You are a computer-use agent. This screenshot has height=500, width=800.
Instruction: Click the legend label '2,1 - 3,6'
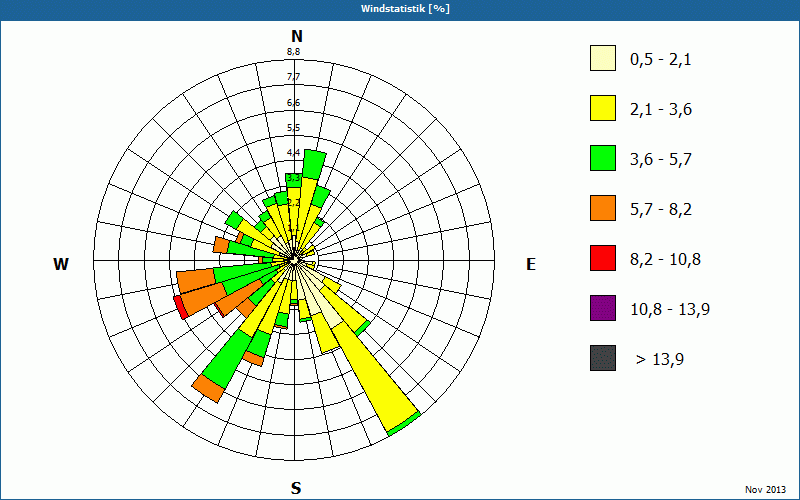click(x=661, y=110)
